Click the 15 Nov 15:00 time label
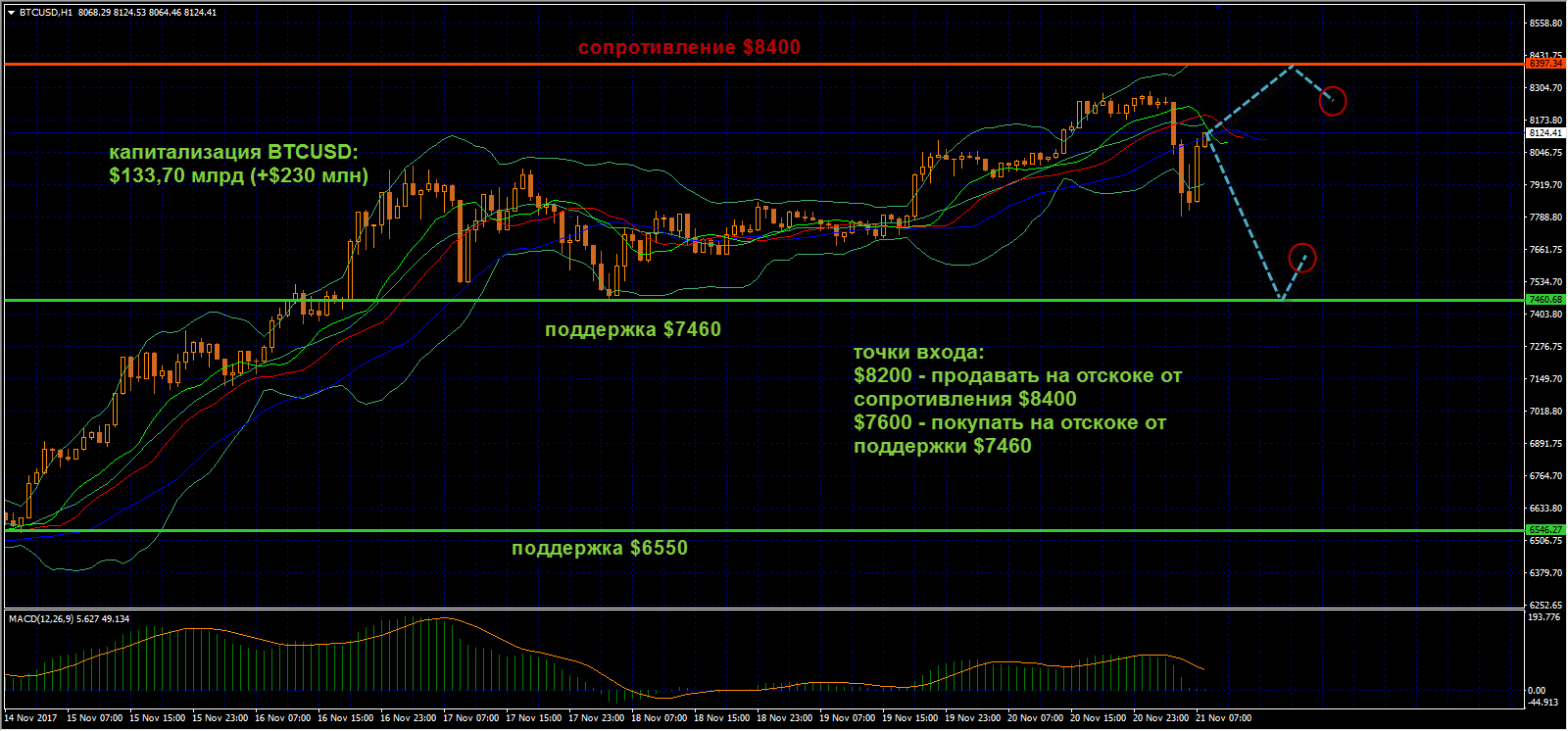This screenshot has width=1568, height=731. pos(157,718)
